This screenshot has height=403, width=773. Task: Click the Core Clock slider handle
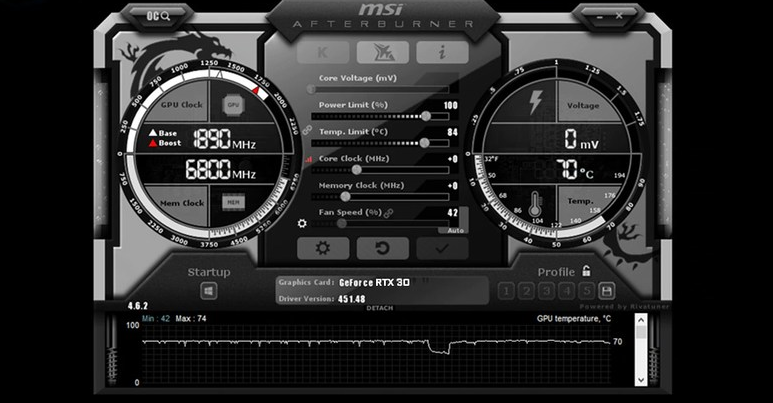tap(356, 170)
